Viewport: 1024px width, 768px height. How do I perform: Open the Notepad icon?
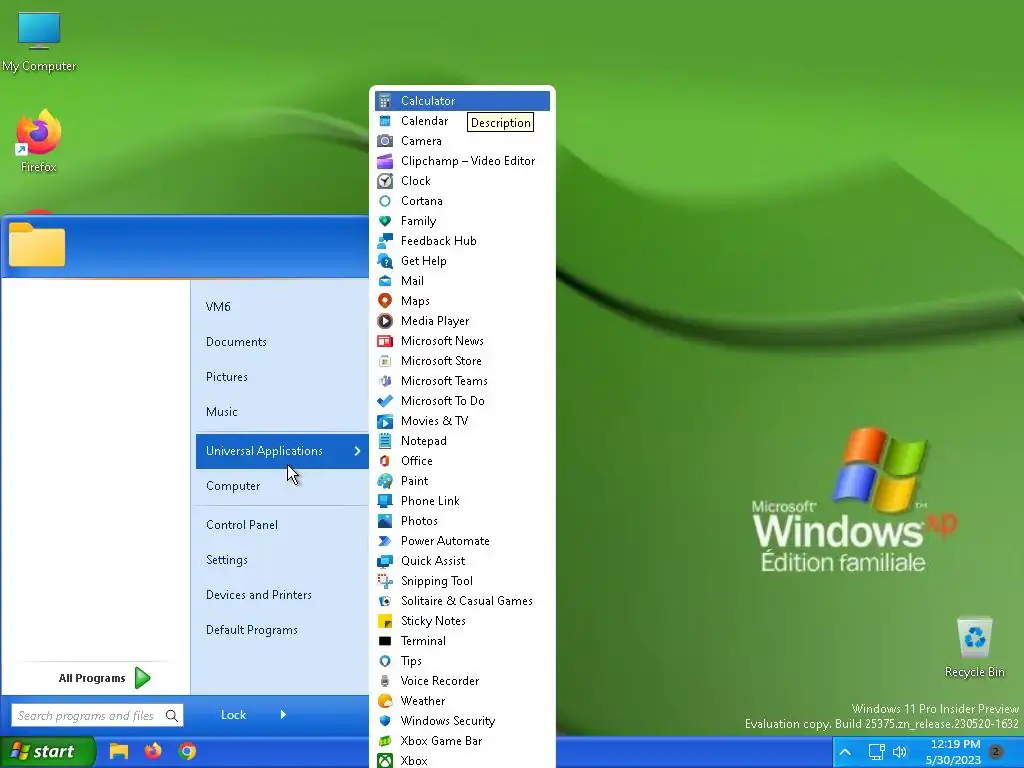click(x=385, y=441)
